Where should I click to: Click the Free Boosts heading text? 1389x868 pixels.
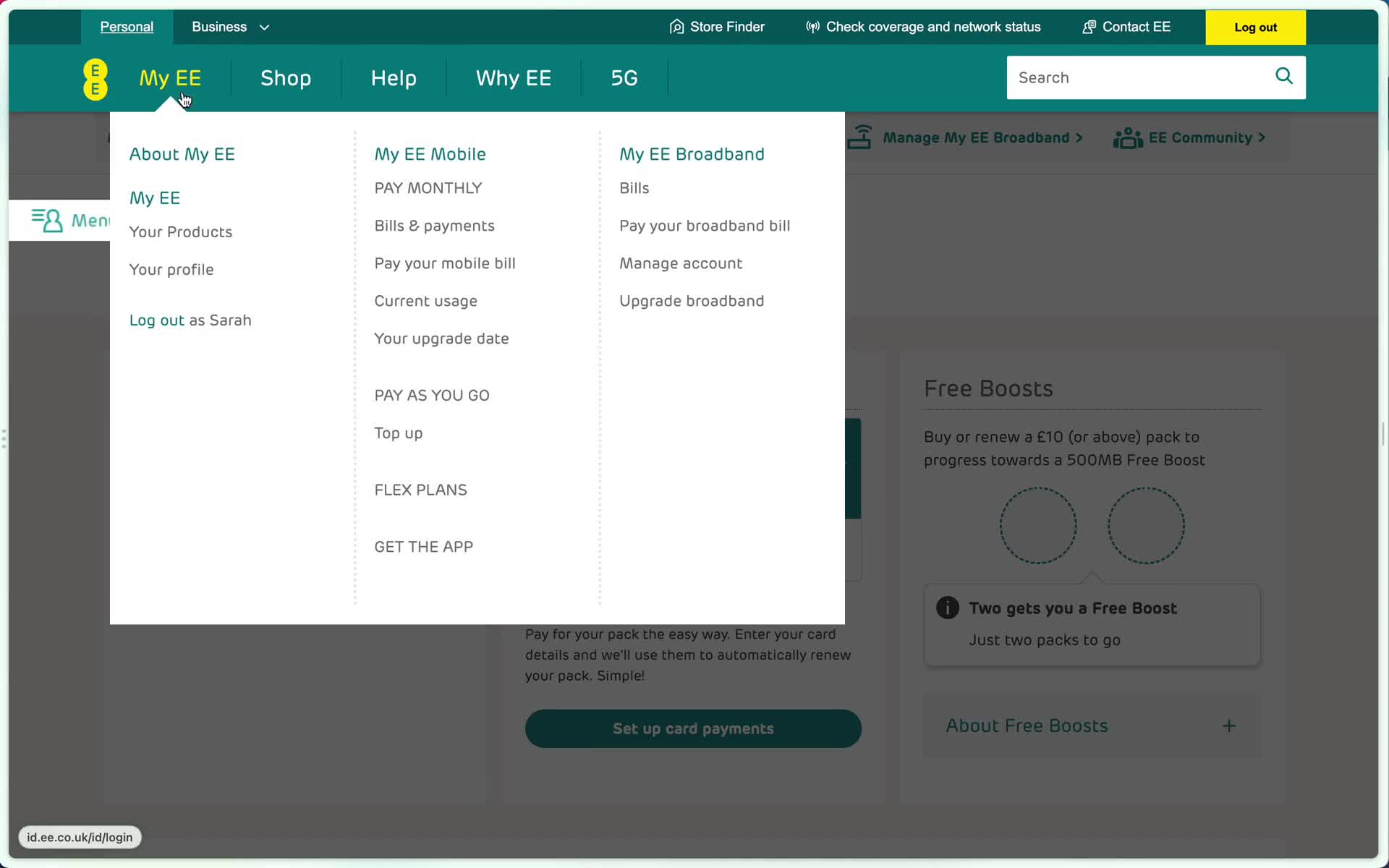click(988, 388)
